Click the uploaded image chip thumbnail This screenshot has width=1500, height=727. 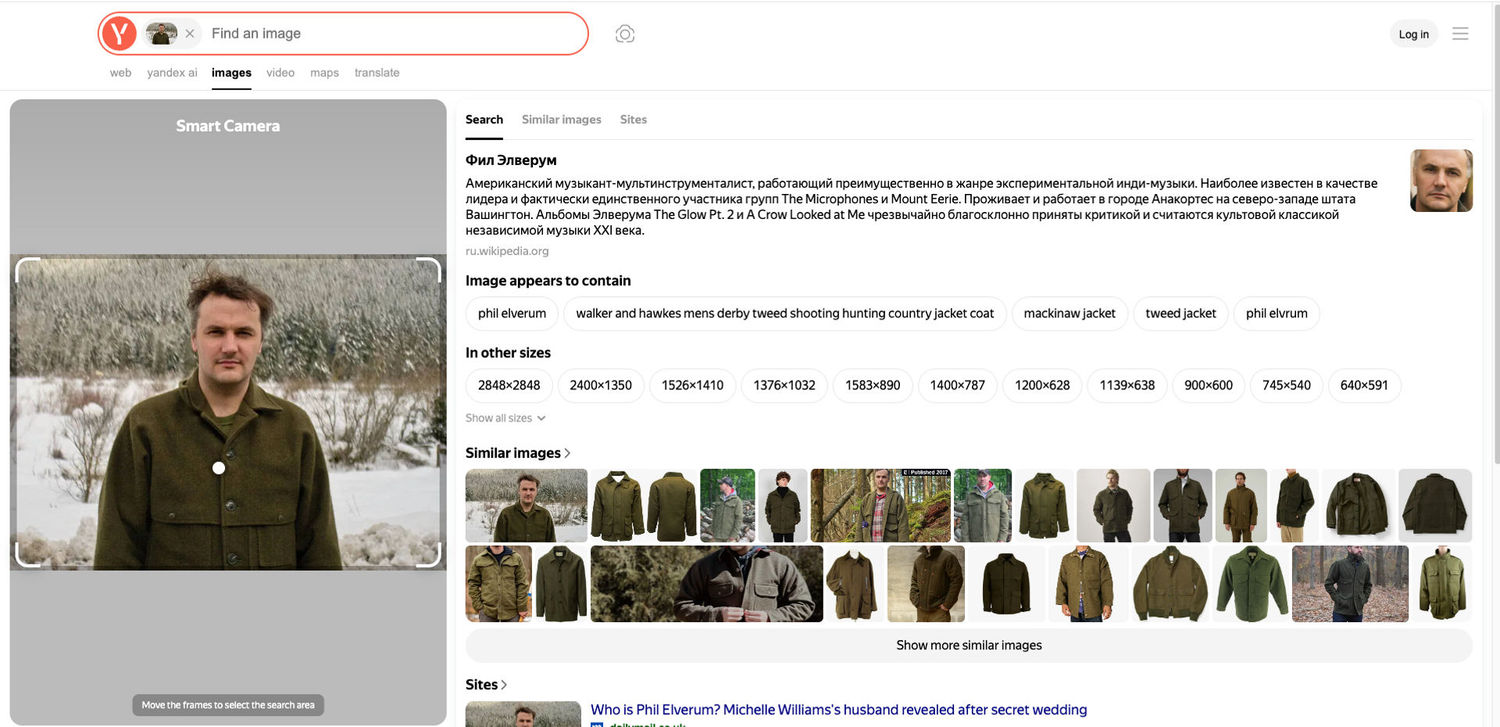[161, 34]
